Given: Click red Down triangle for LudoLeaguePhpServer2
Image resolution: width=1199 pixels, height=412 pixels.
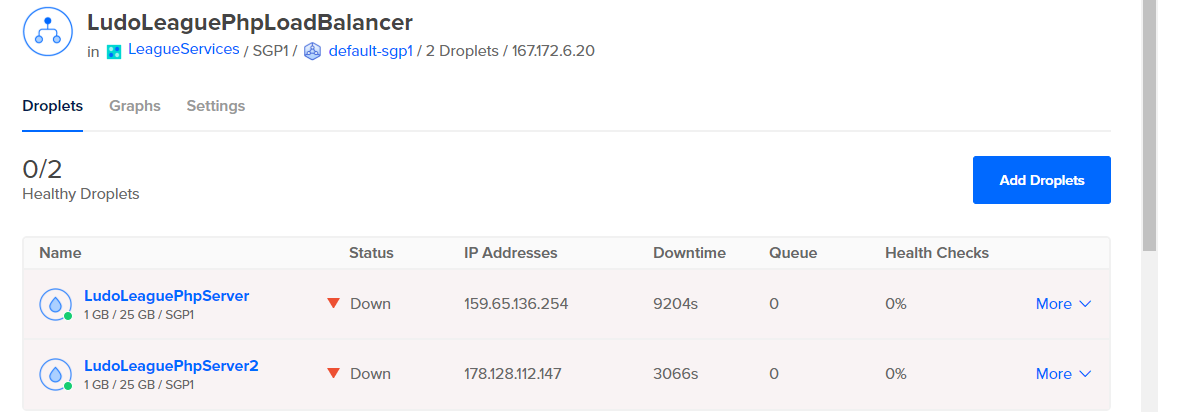Looking at the screenshot, I should point(333,373).
